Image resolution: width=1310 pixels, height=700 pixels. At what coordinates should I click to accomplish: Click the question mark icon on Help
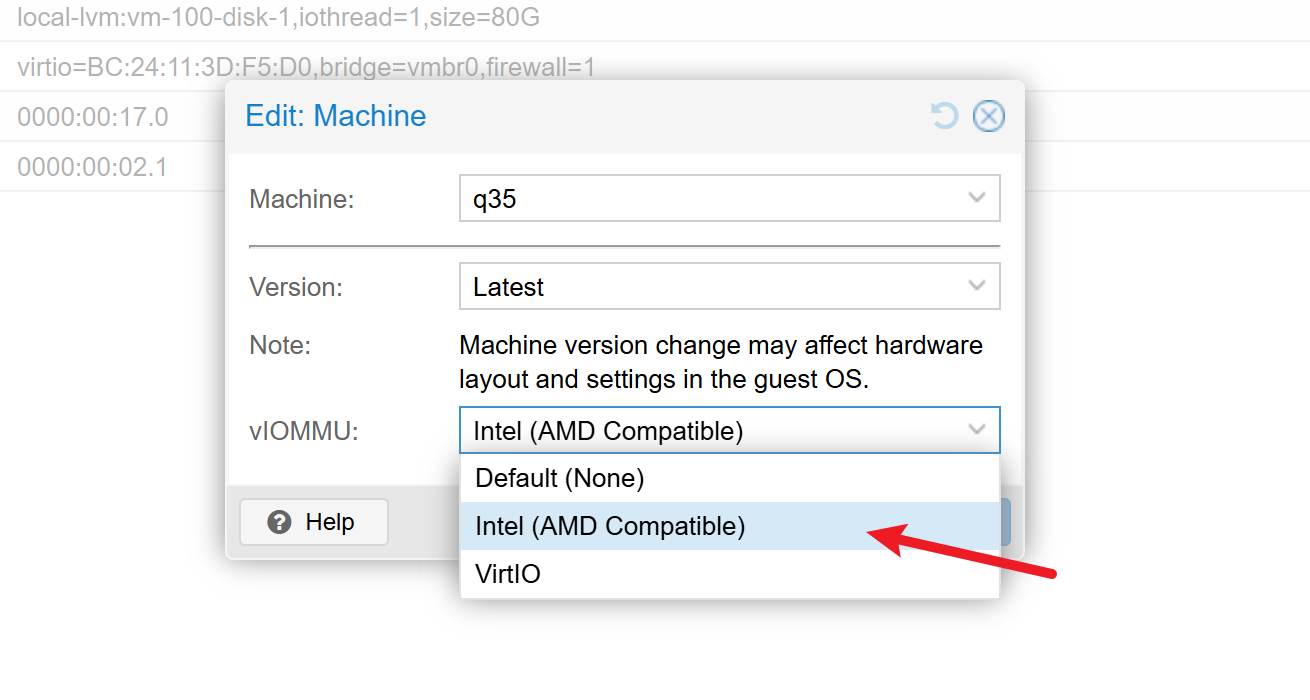pos(280,522)
